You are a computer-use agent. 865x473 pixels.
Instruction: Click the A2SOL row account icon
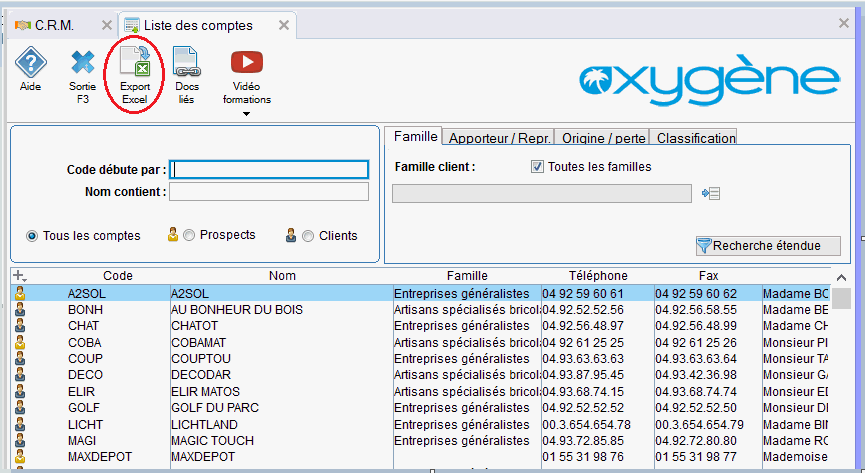[20, 293]
